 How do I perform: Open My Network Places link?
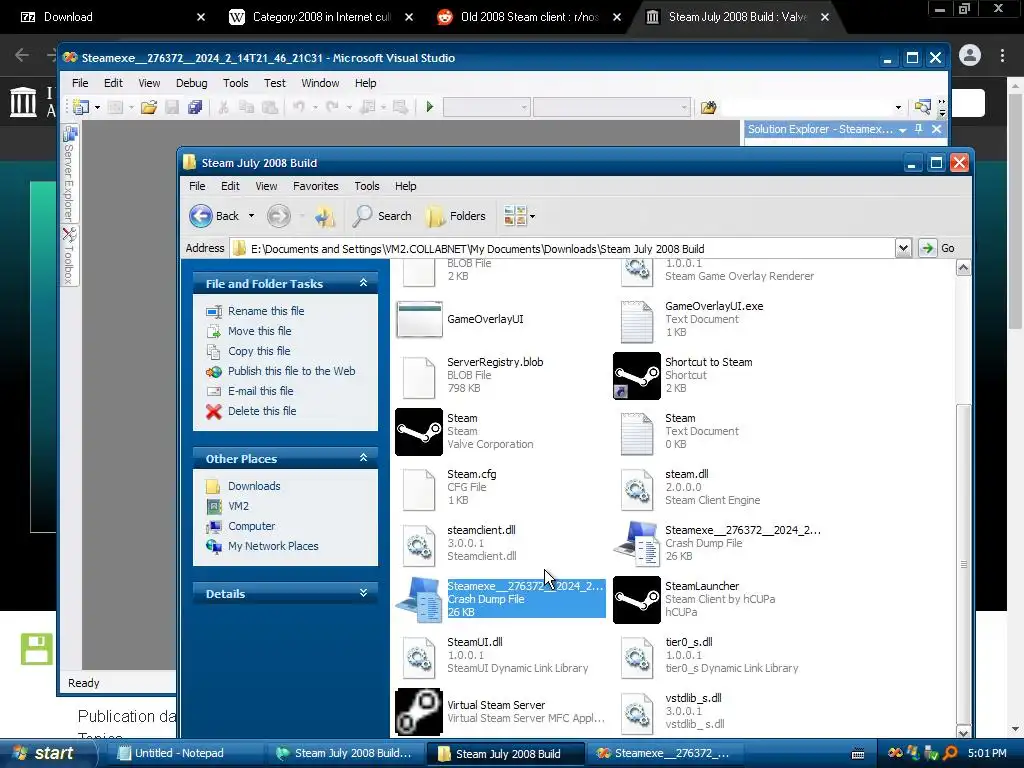pos(273,546)
